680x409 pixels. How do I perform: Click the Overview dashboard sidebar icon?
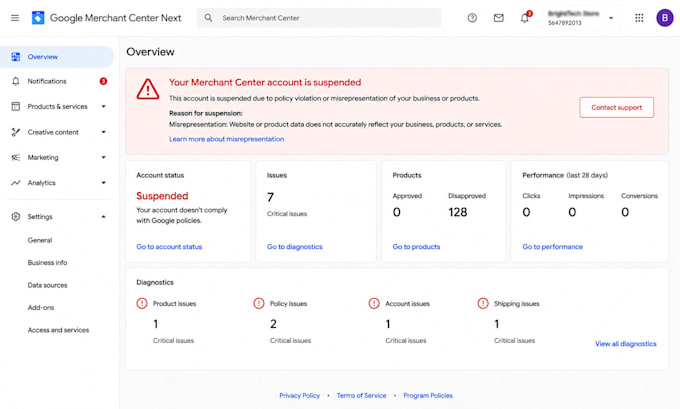[16, 57]
